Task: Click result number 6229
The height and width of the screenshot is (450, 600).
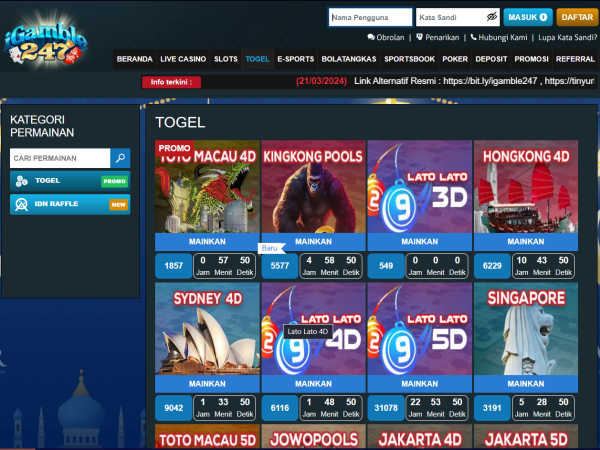Action: (492, 266)
